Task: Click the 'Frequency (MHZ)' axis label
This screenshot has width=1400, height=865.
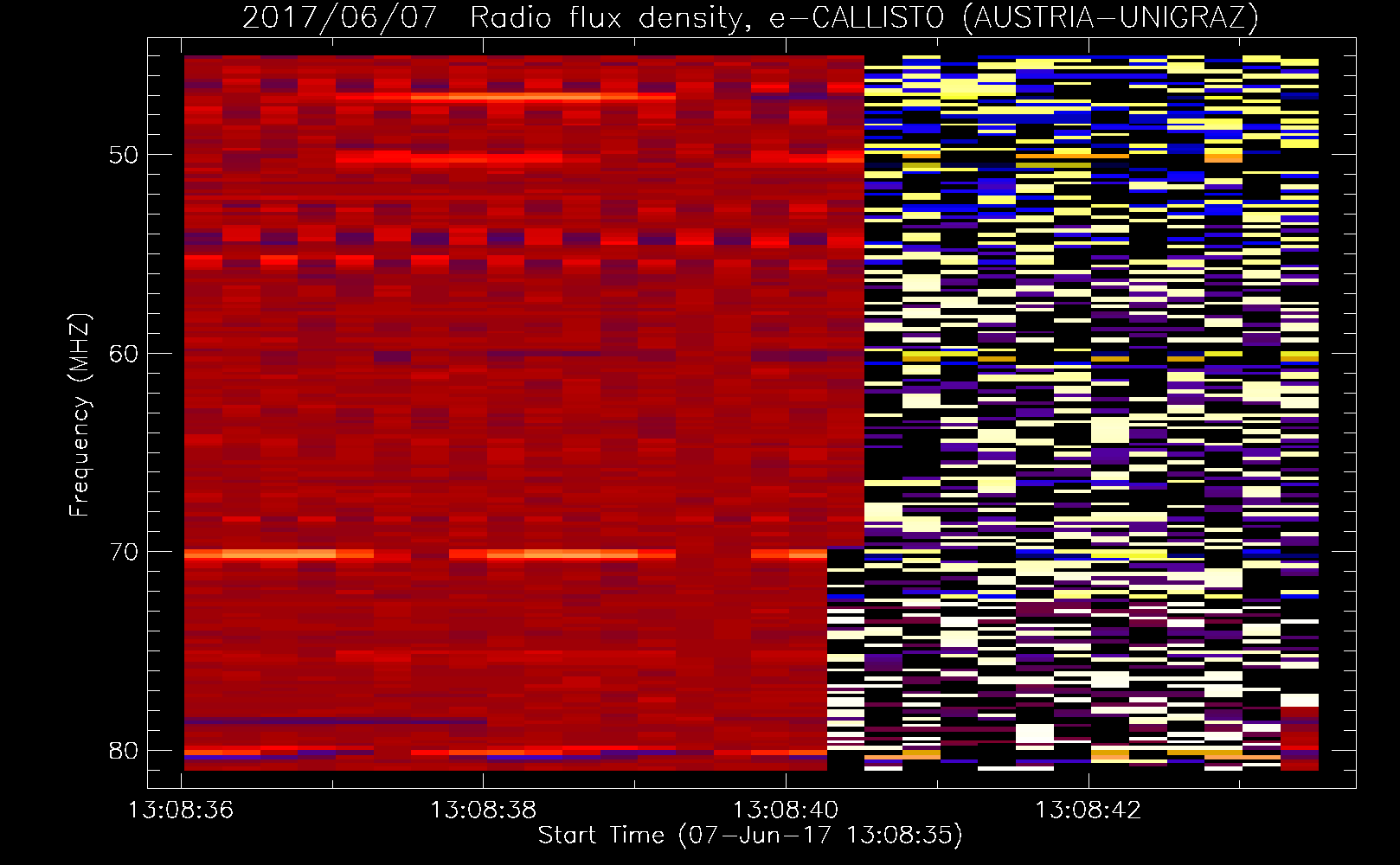Action: (x=80, y=415)
